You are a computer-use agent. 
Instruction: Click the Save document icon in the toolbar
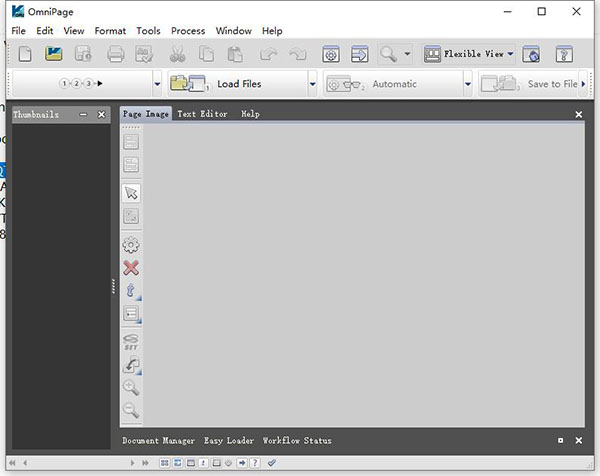click(x=83, y=54)
